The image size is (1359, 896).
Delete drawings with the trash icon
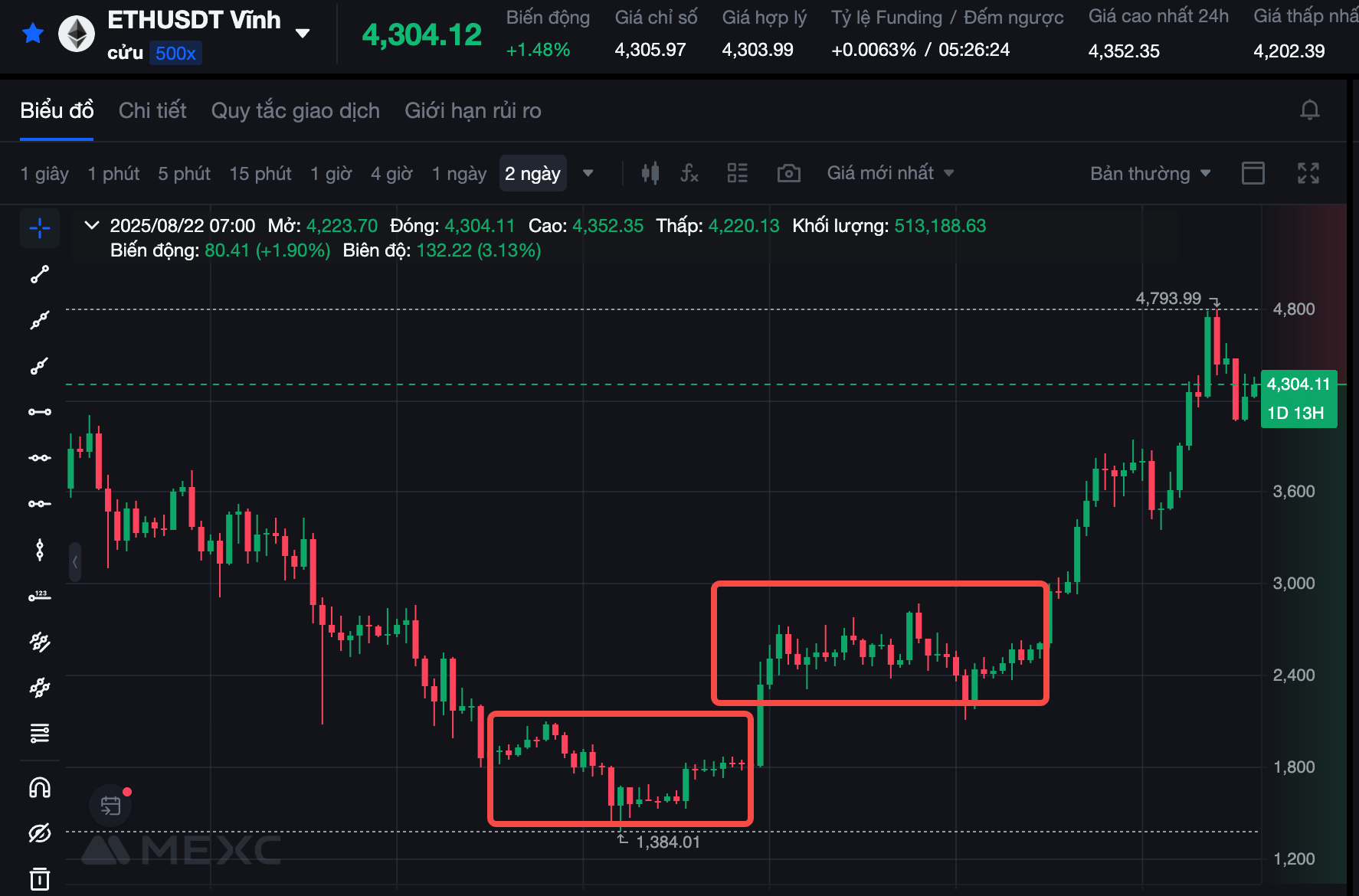(40, 878)
